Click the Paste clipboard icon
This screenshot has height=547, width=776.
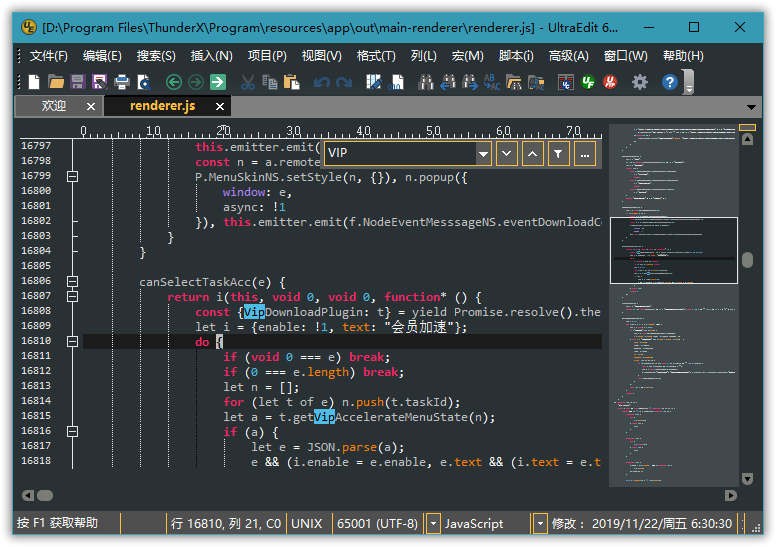(292, 82)
